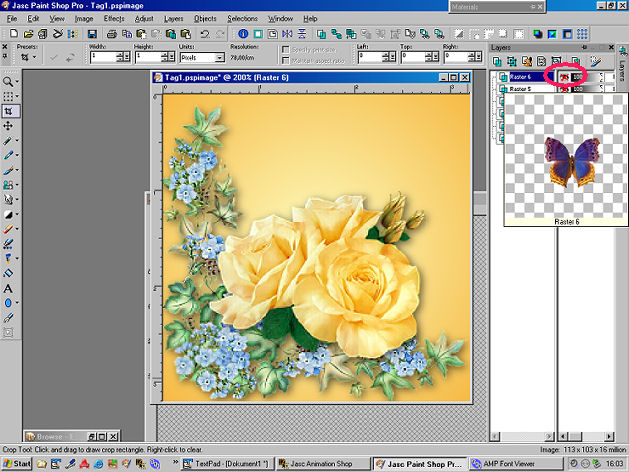
Task: Click the Help menu
Action: 310,18
